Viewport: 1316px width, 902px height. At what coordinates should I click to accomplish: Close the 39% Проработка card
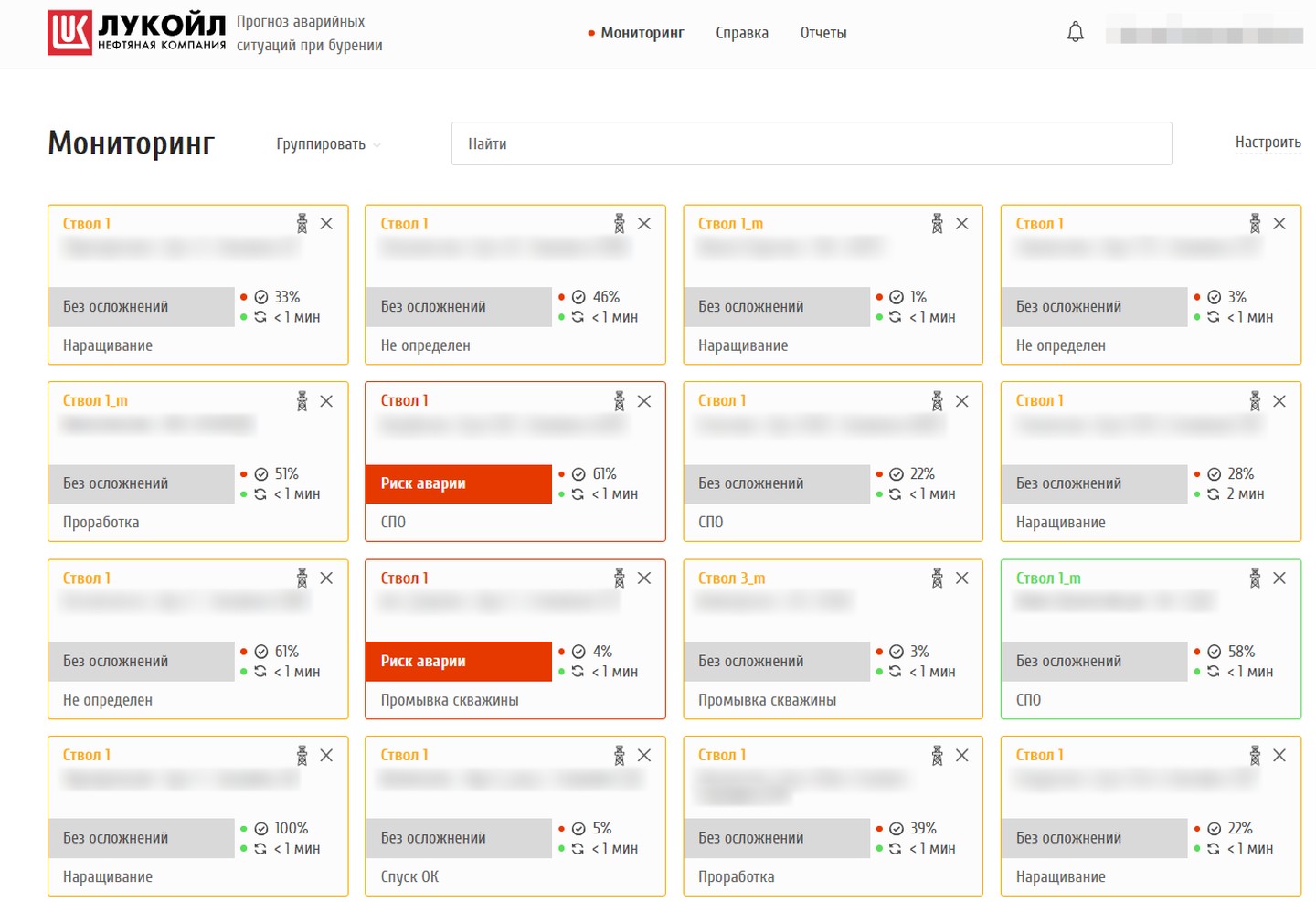coord(961,756)
